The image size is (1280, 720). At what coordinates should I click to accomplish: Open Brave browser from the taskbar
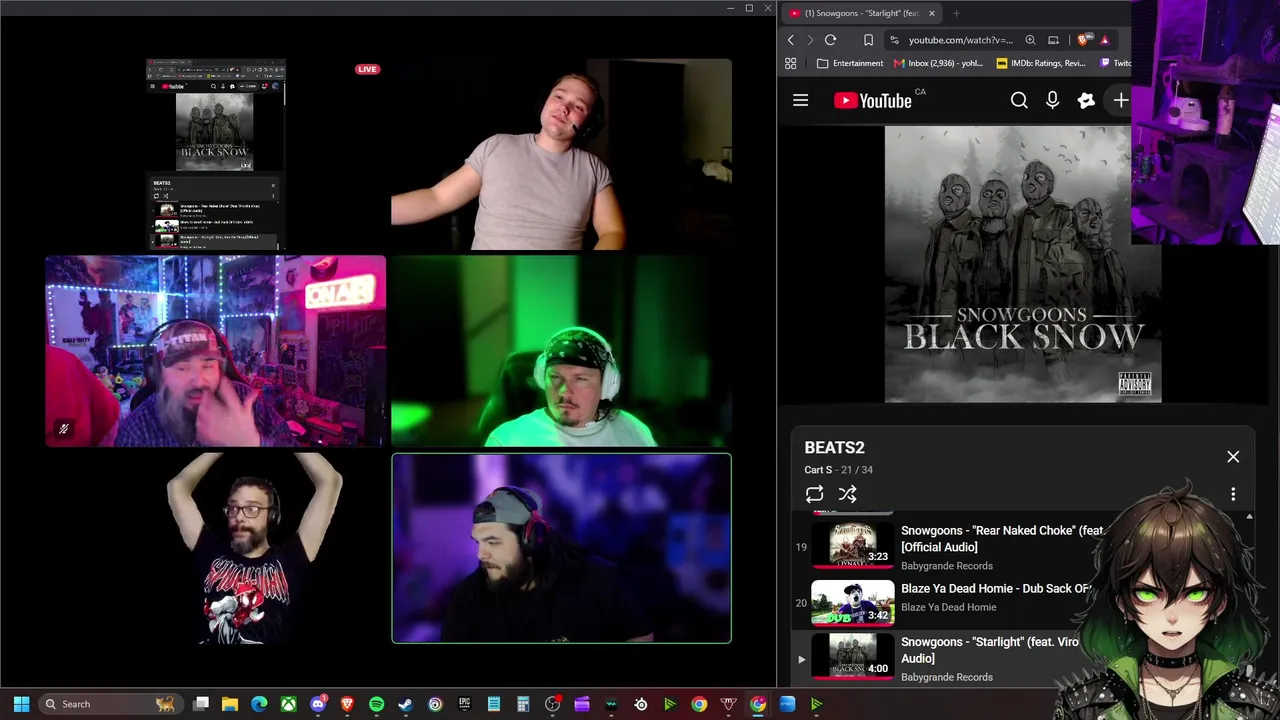347,704
